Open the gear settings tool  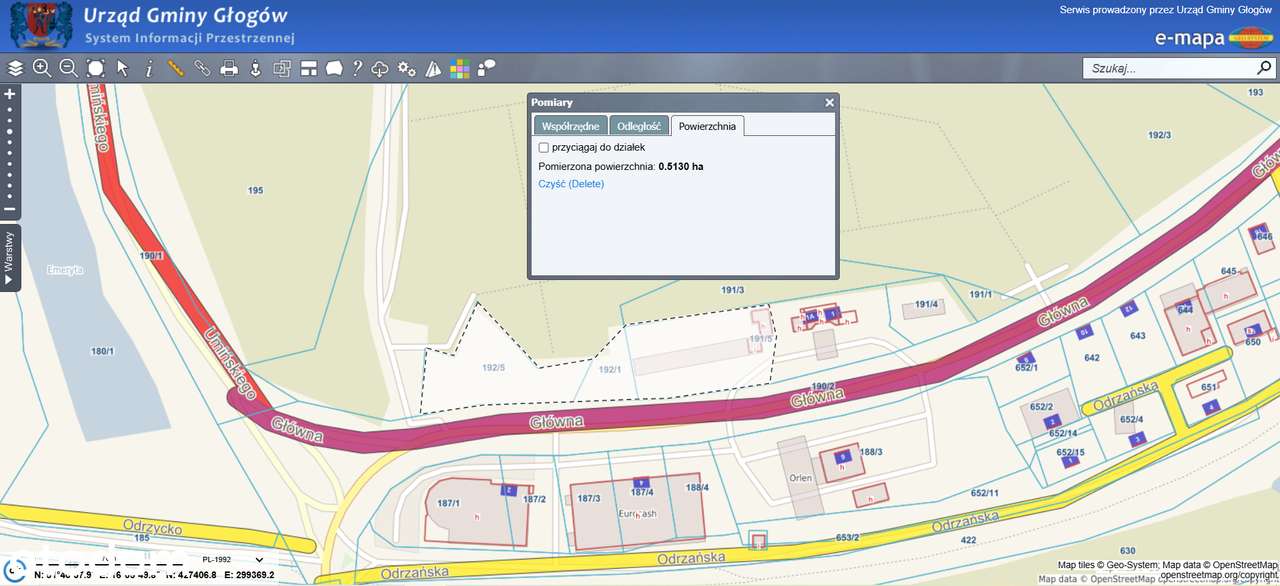(x=406, y=68)
